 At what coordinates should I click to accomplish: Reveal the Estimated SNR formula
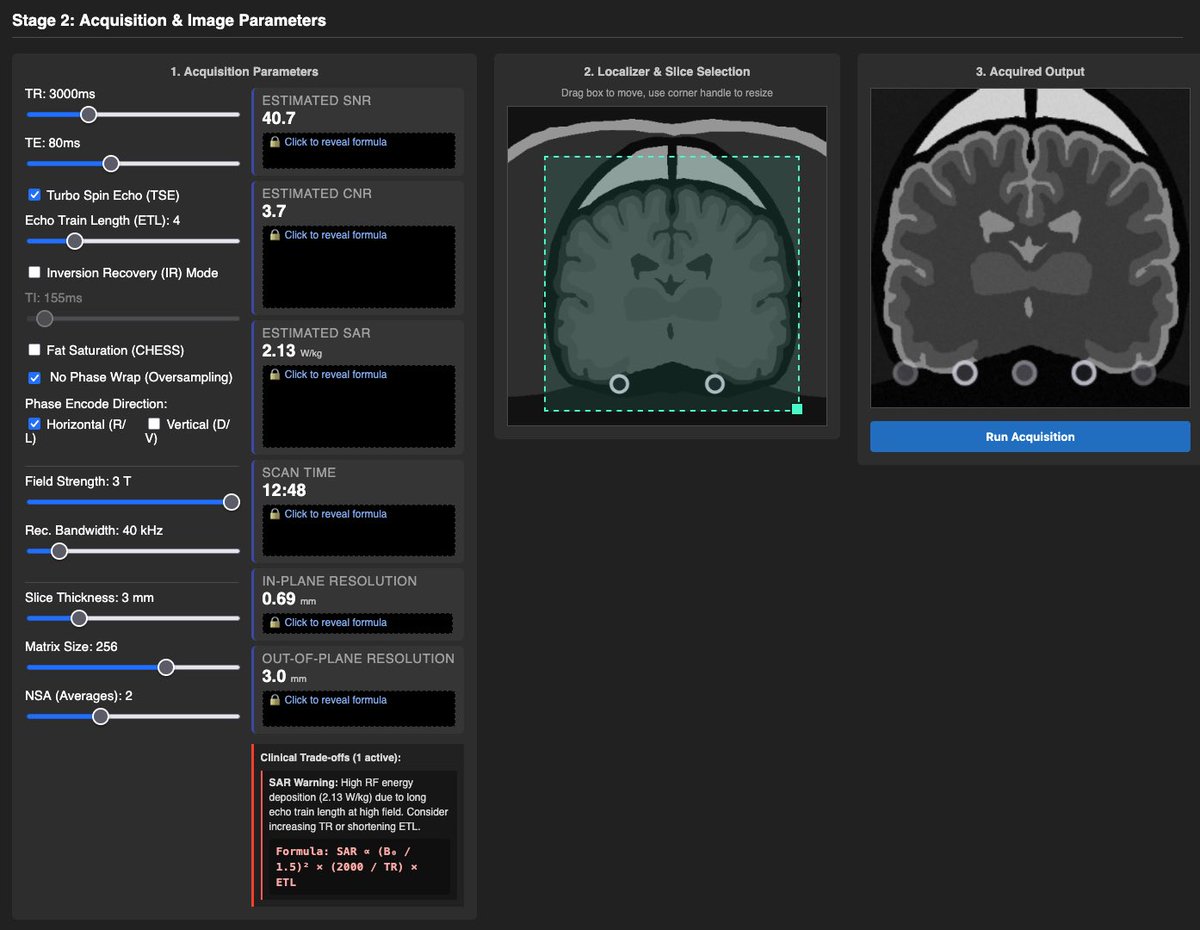359,151
